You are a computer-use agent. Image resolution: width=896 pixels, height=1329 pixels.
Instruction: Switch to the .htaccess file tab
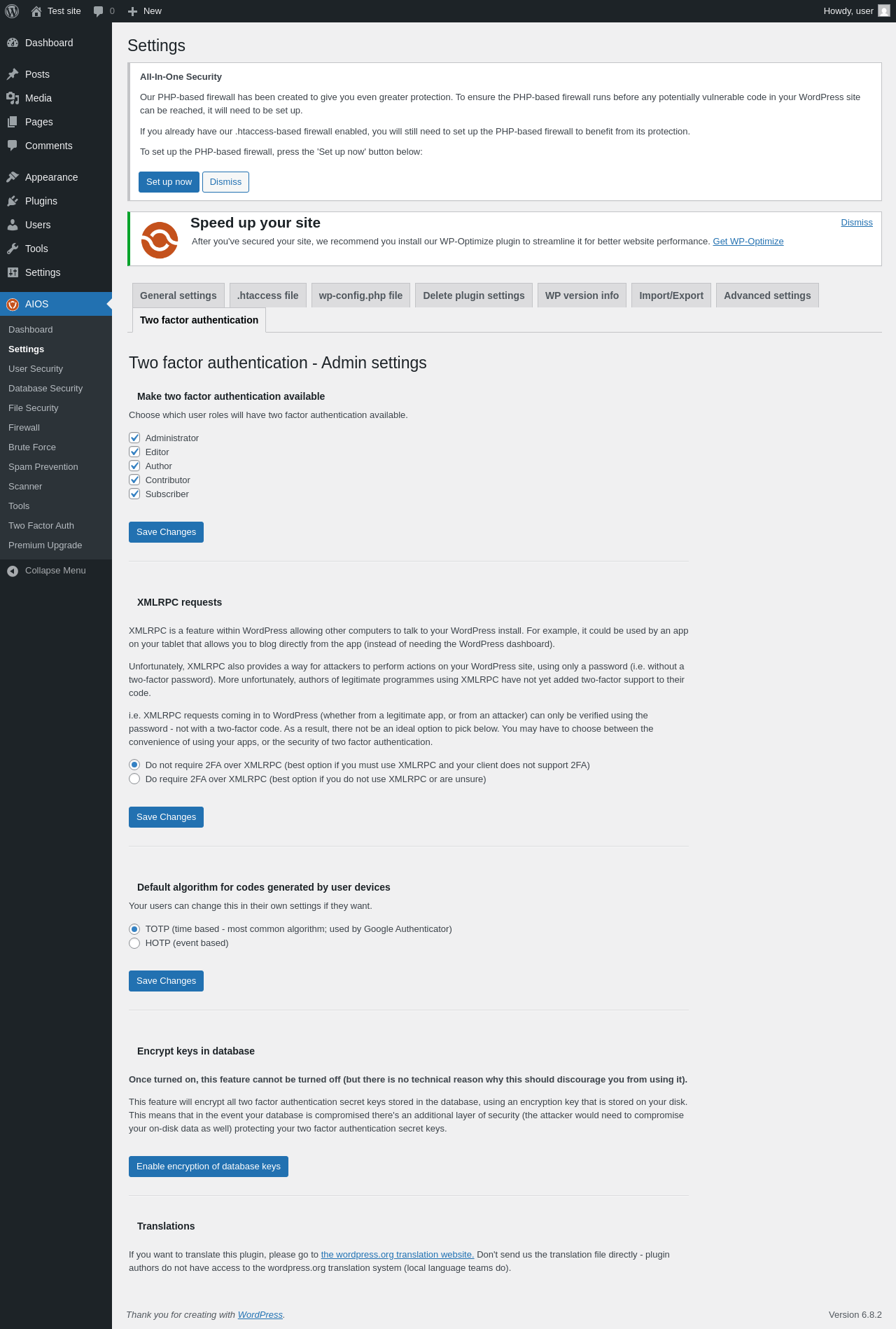[267, 295]
